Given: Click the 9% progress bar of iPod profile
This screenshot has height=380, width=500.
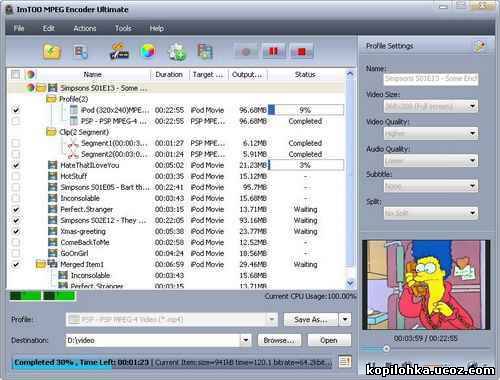Looking at the screenshot, I should 306,110.
